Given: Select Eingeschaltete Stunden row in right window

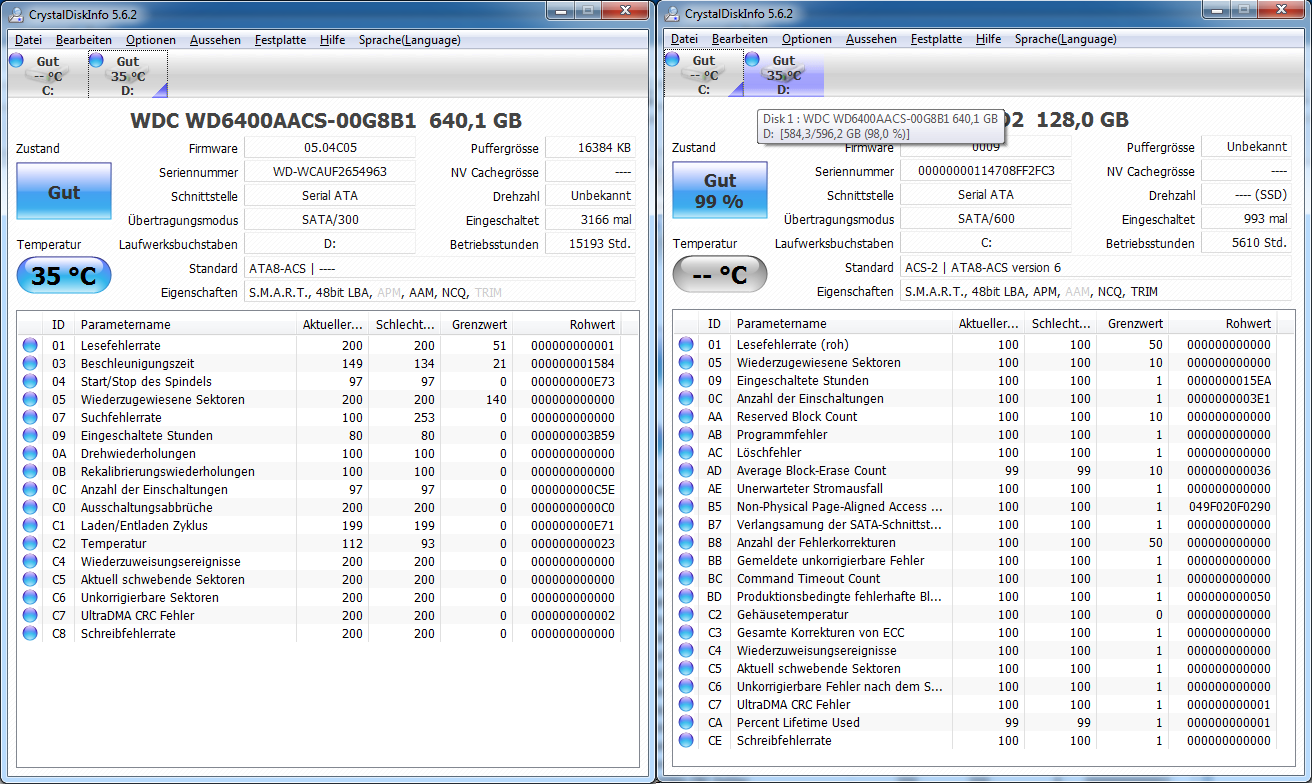Looking at the screenshot, I should pyautogui.click(x=976, y=380).
